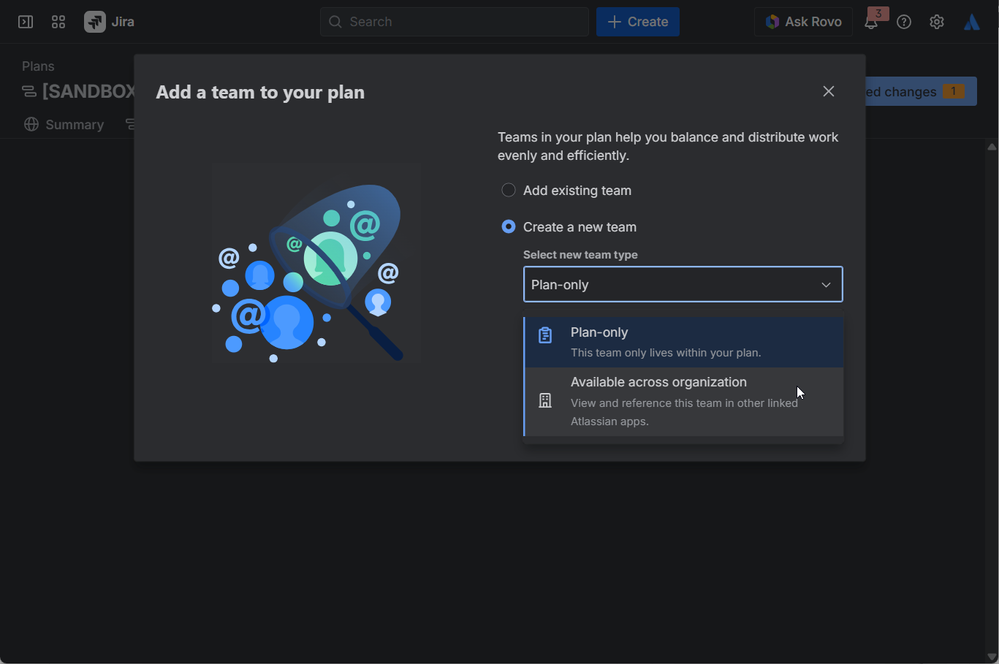The height and width of the screenshot is (664, 999).
Task: Click the Ask Rovo button
Action: [x=803, y=22]
